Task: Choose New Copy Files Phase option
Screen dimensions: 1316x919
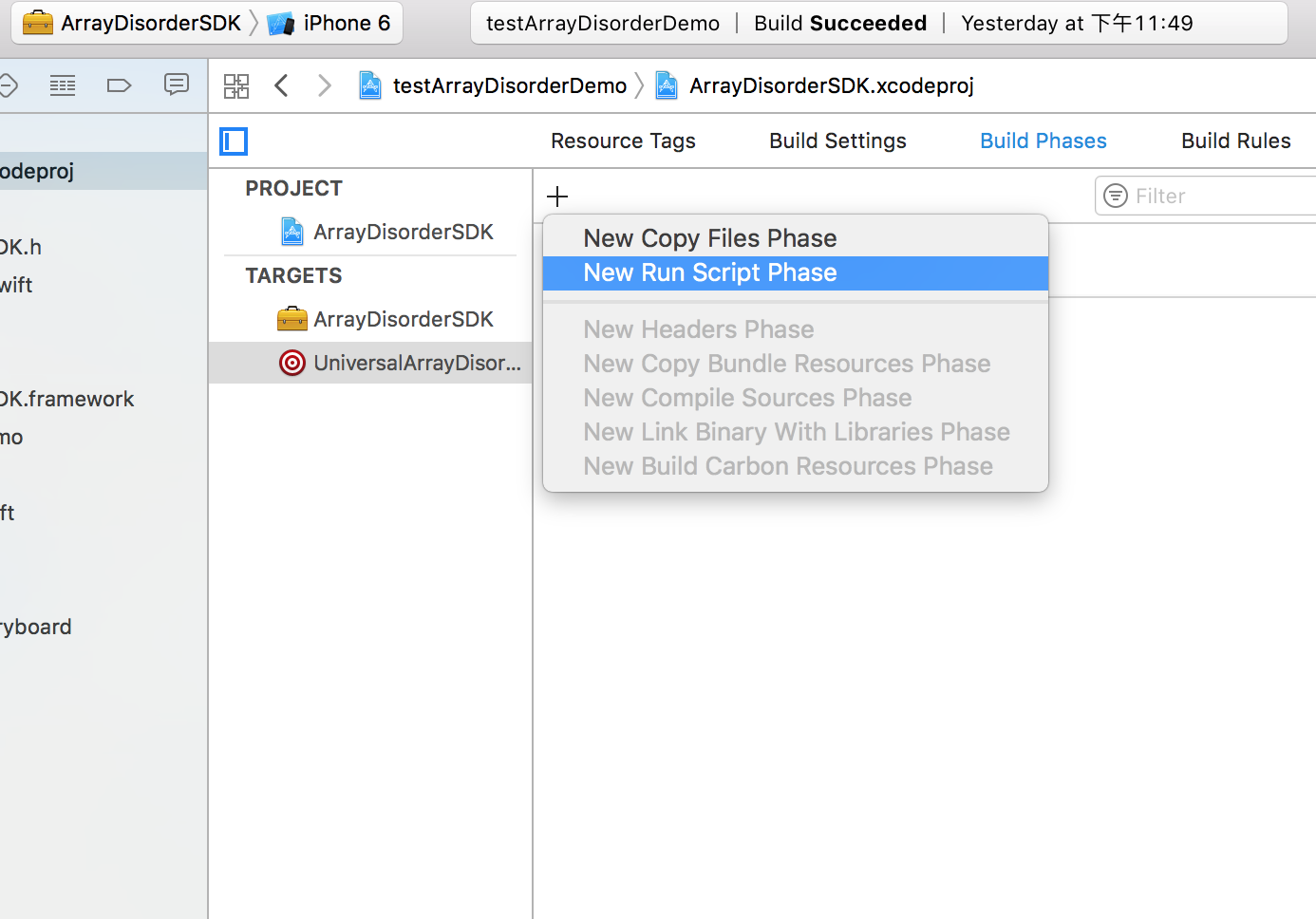Action: click(x=710, y=238)
